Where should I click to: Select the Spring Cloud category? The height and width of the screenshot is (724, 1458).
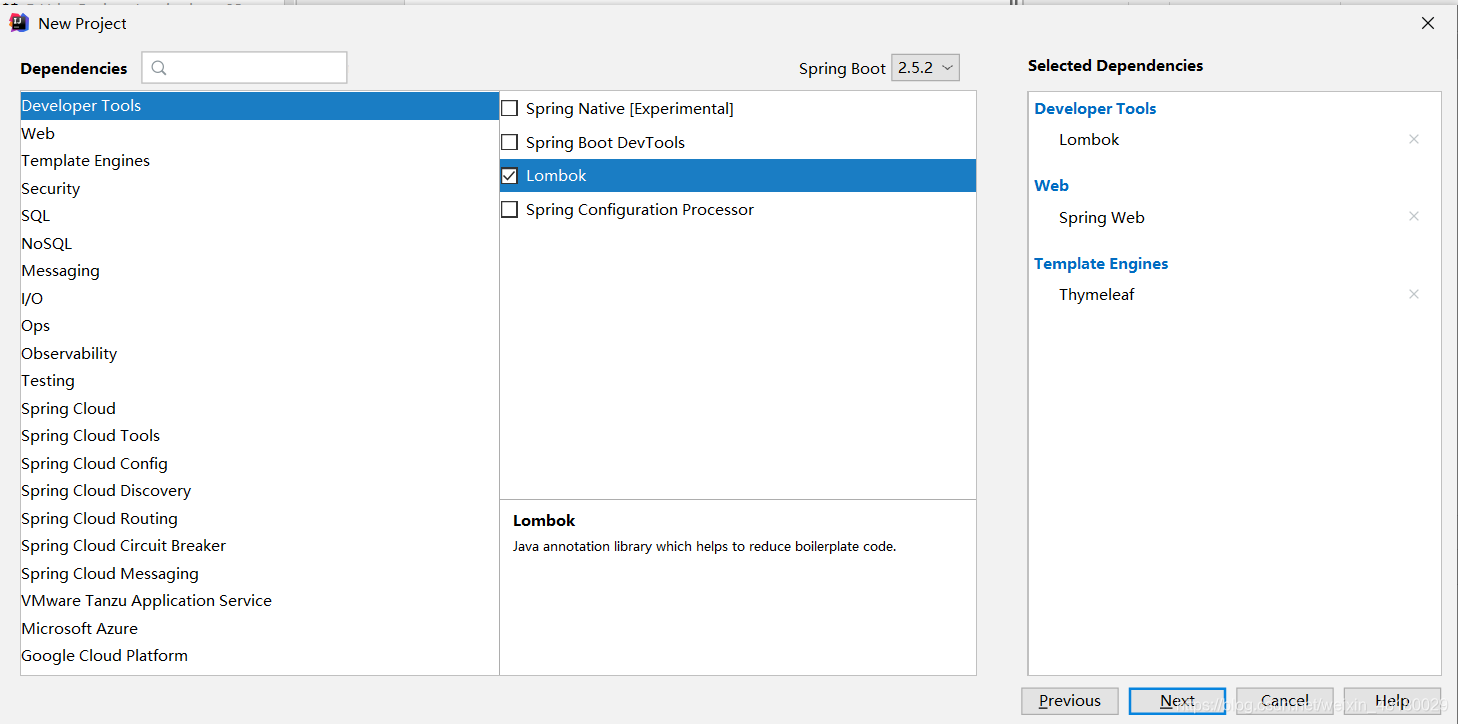tap(260, 408)
